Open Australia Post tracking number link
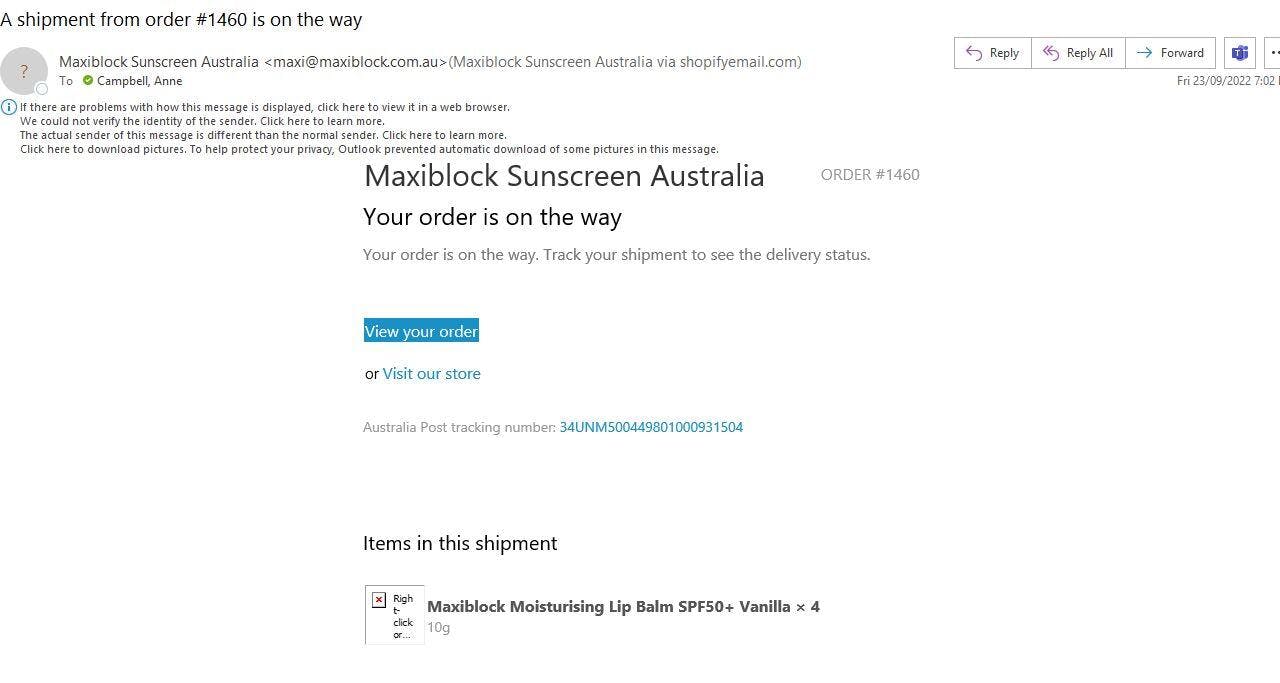Image resolution: width=1280 pixels, height=683 pixels. [x=651, y=427]
